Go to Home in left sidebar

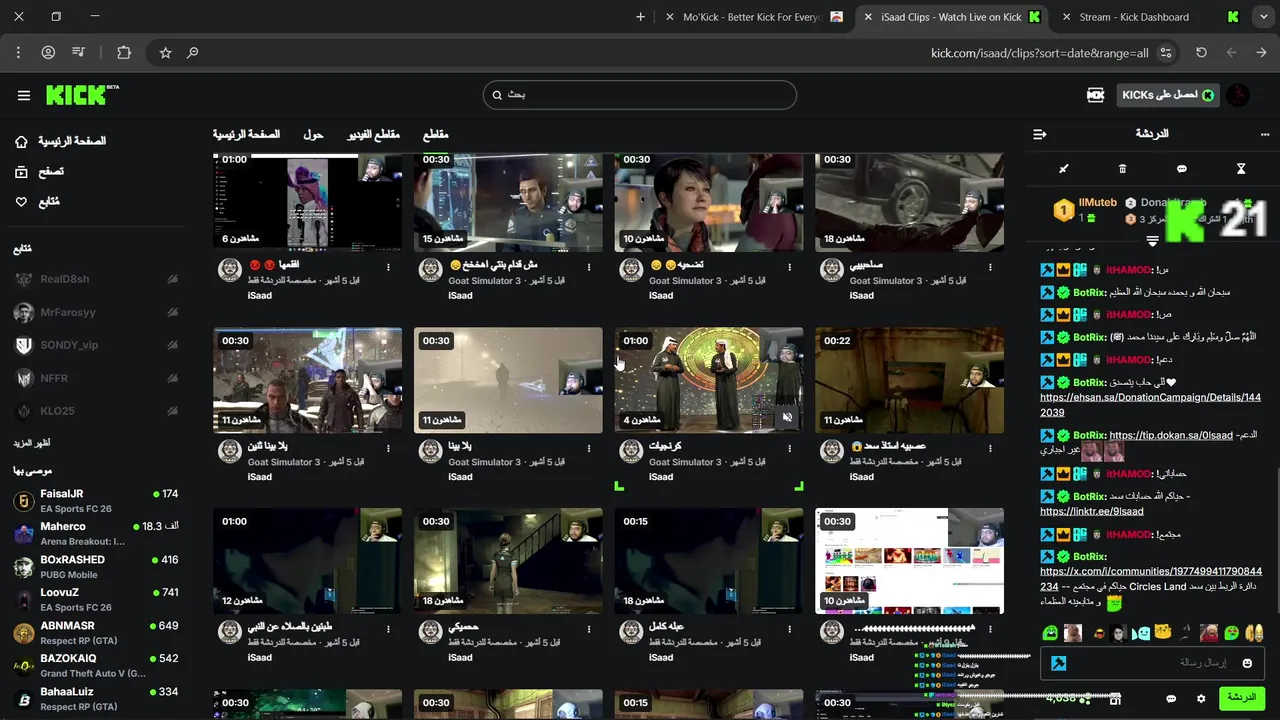pos(60,142)
